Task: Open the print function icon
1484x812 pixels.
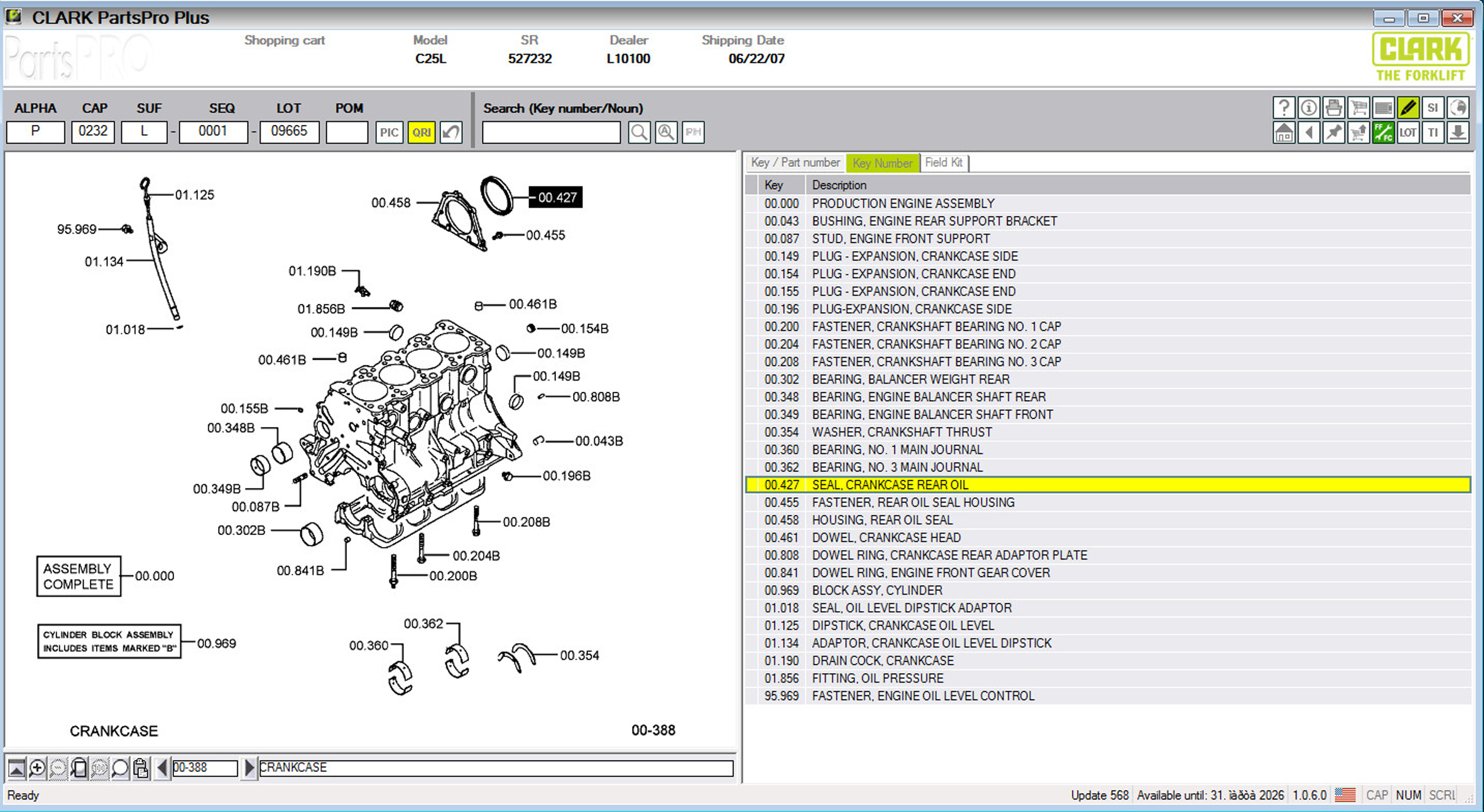Action: point(1333,108)
